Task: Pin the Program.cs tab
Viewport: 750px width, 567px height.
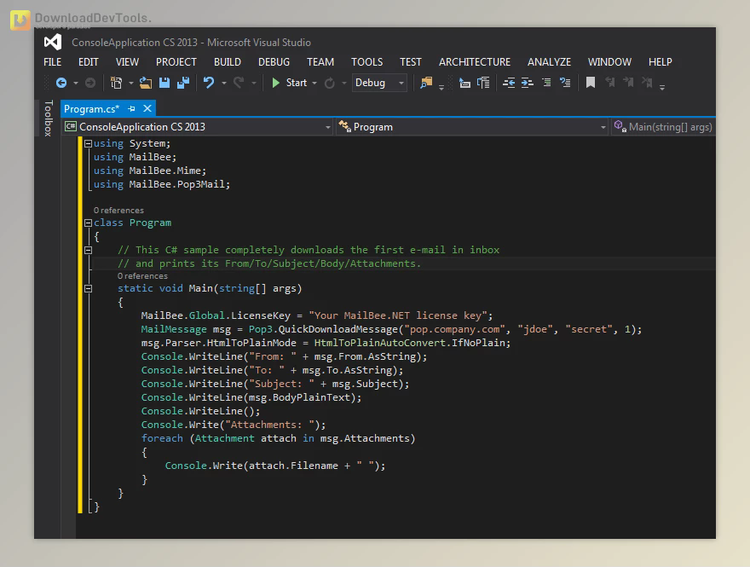Action: coord(132,109)
